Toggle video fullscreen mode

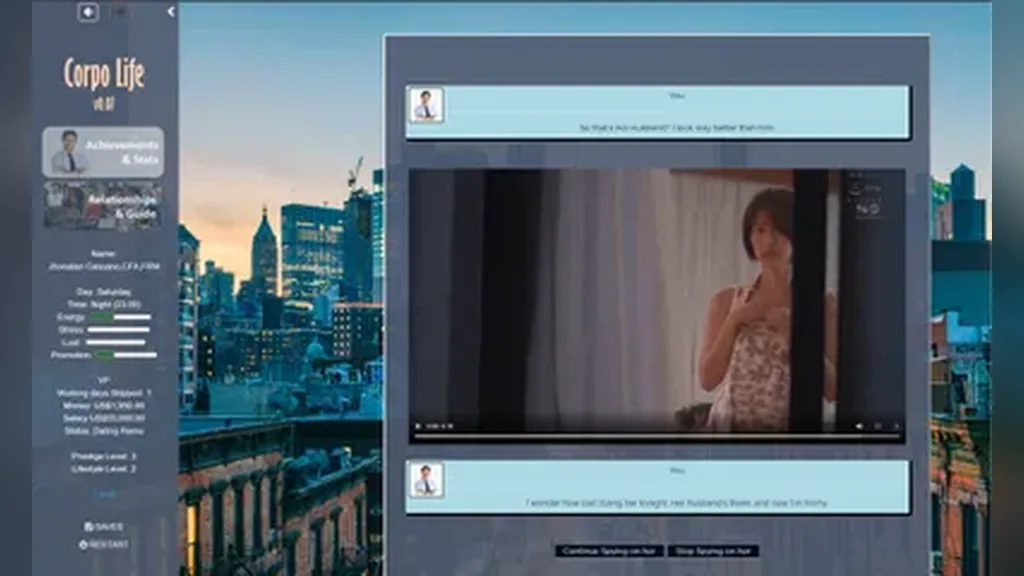[x=878, y=426]
